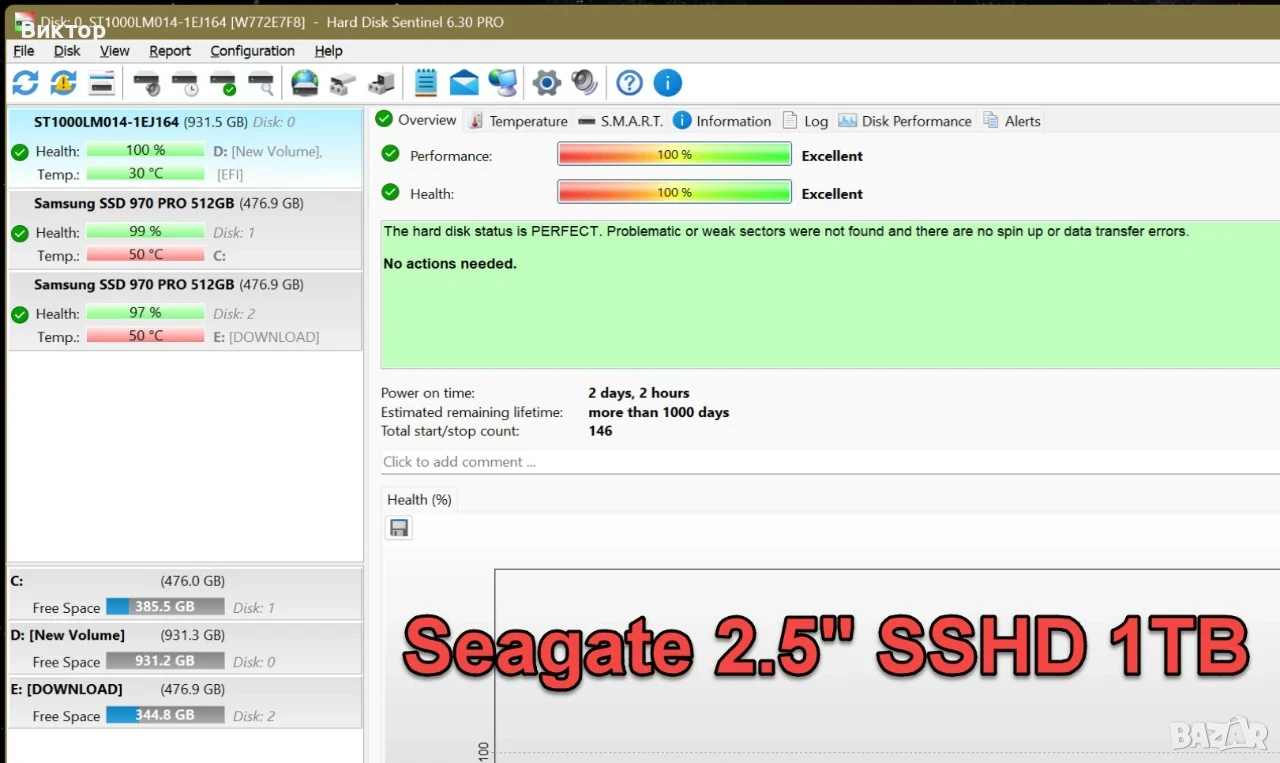Open the File menu

(24, 51)
